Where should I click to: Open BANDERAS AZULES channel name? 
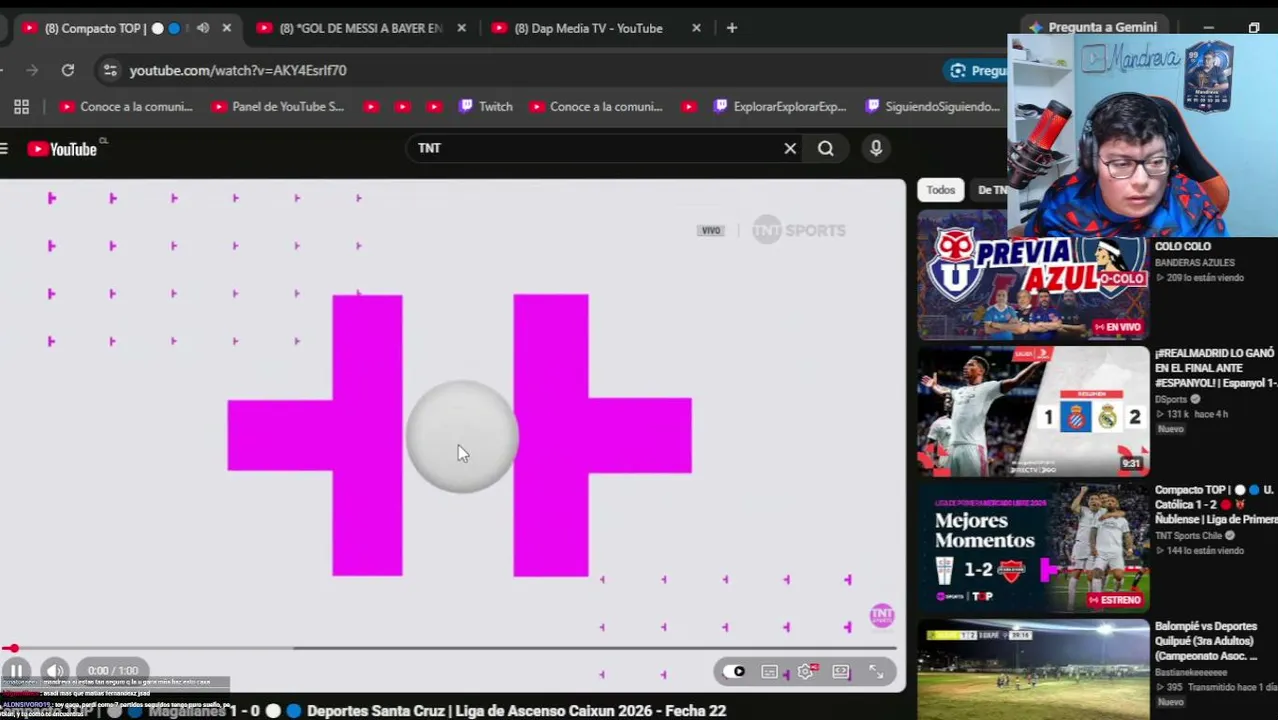[1195, 263]
